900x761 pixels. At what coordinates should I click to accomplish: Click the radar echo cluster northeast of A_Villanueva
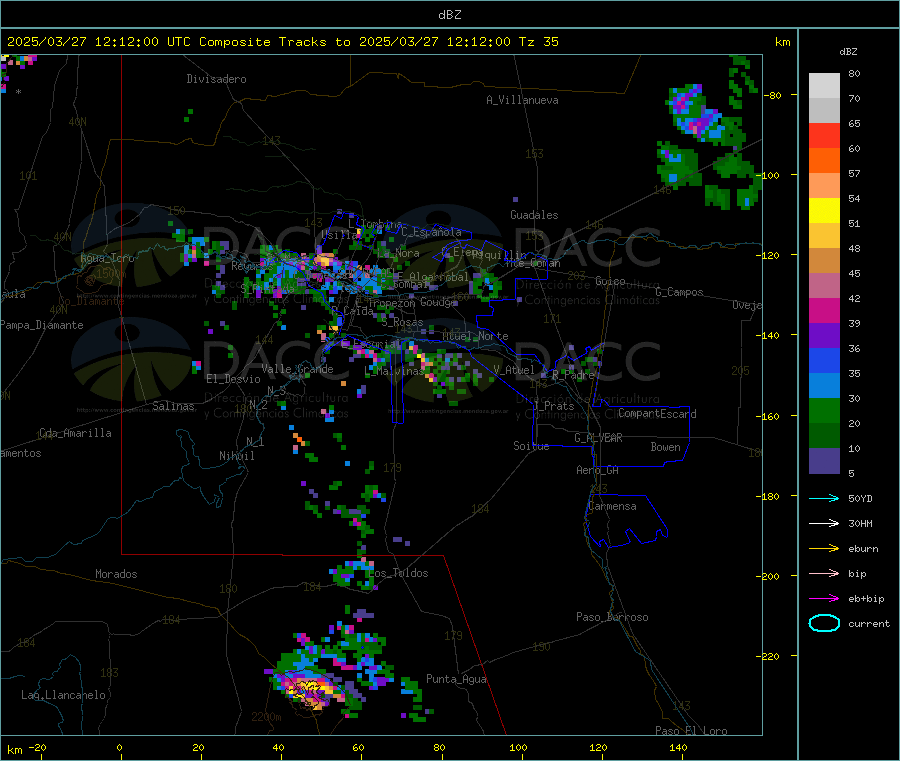coord(697,114)
